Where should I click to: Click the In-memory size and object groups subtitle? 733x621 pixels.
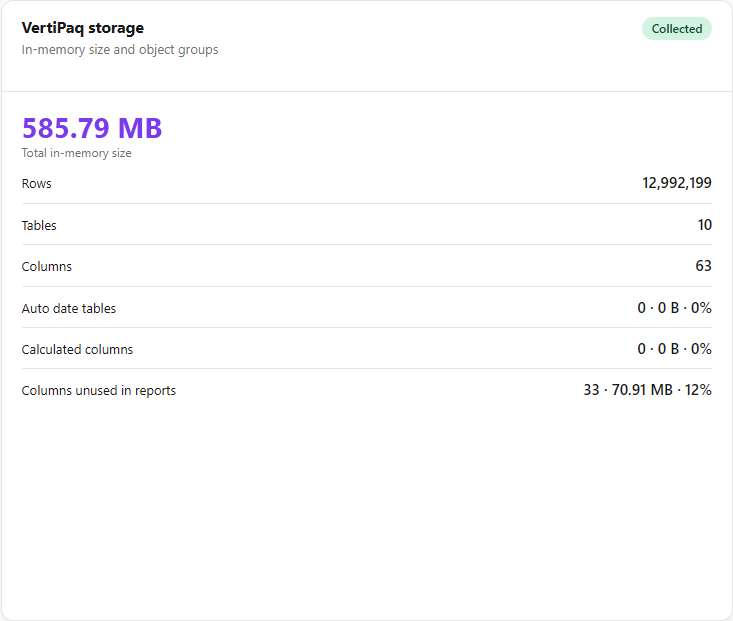point(120,50)
